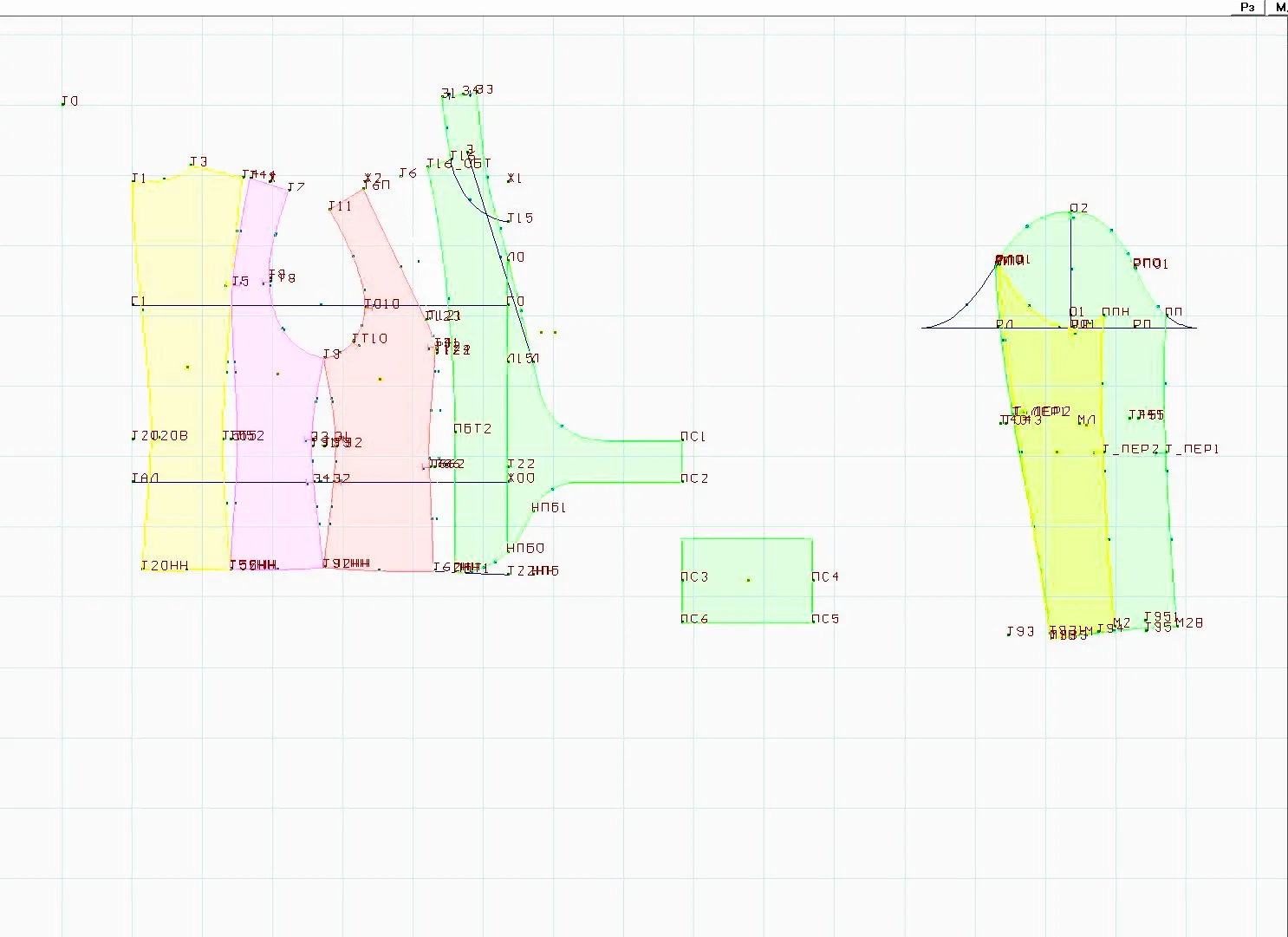The width and height of the screenshot is (1288, 937).
Task: Click point label М2В
Action: (1189, 623)
